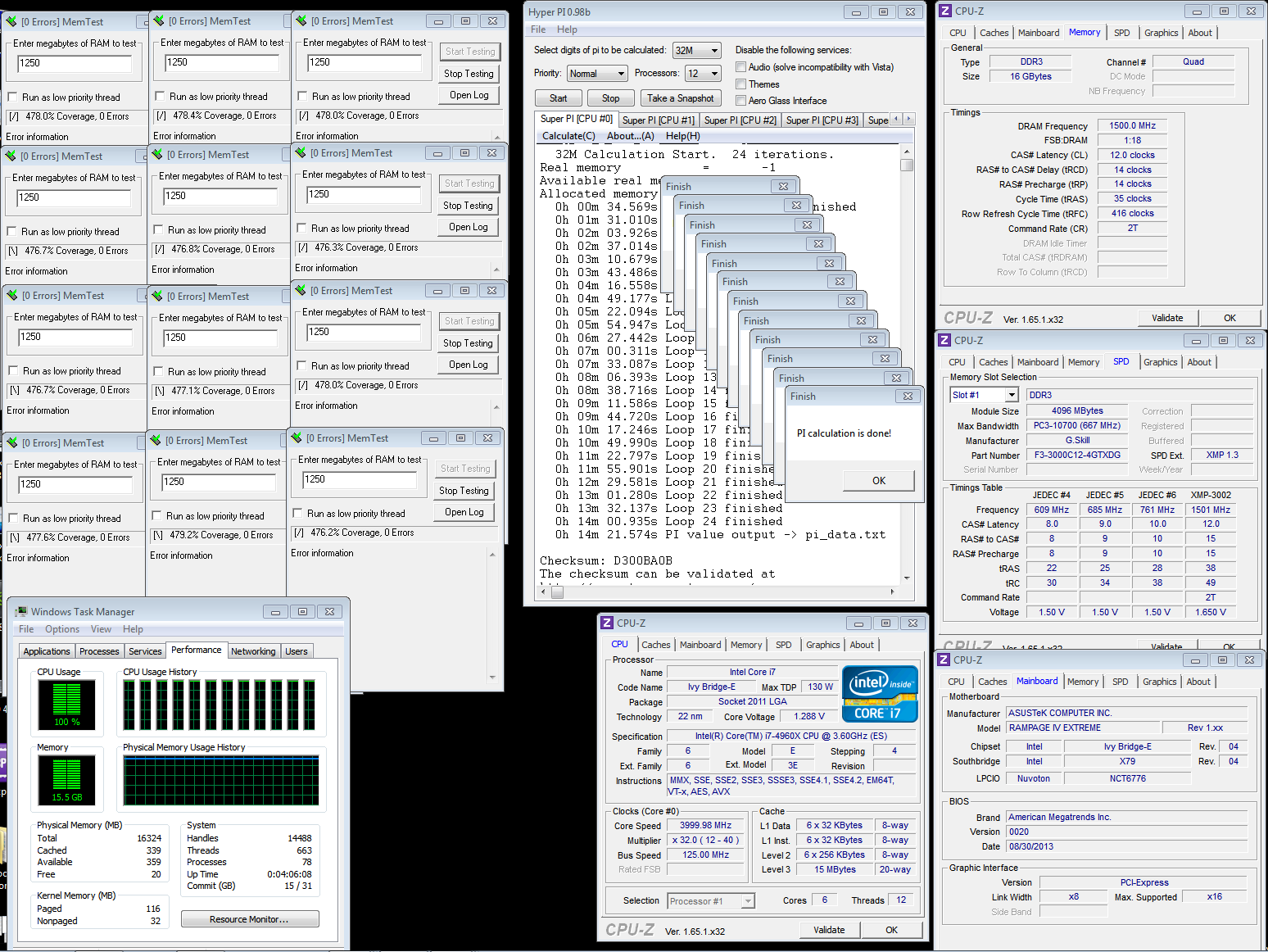
Task: Open the Calculate(C) menu in Hyper PI
Action: click(x=568, y=135)
